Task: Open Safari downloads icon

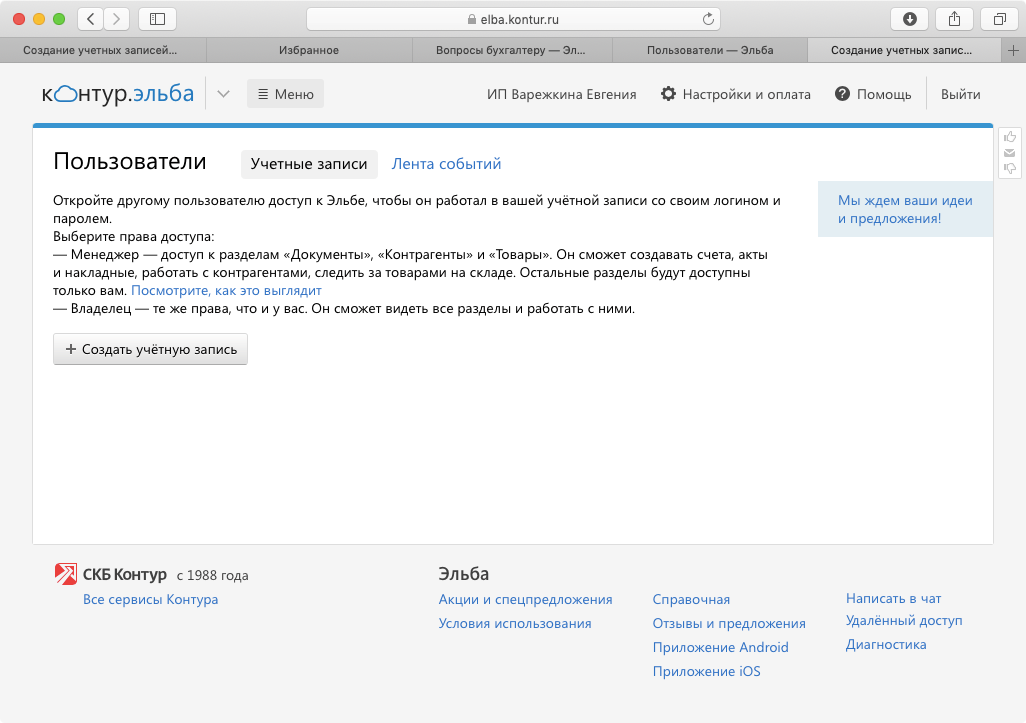Action: 910,19
